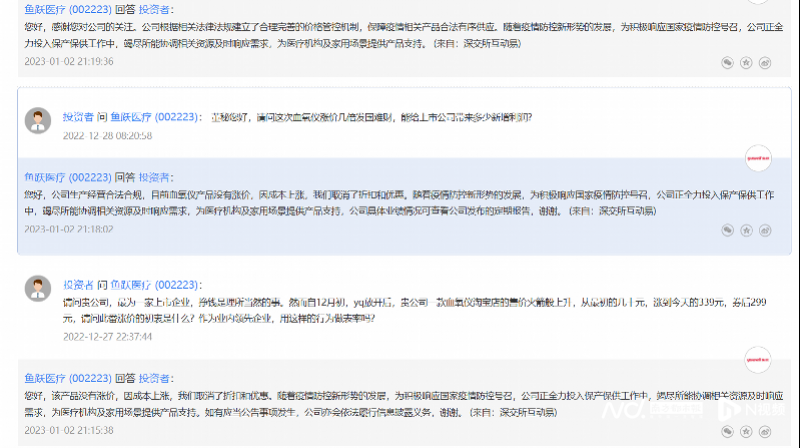Click 投资者 link in top reply header
Screen dimensions: 800x448
[154, 9]
